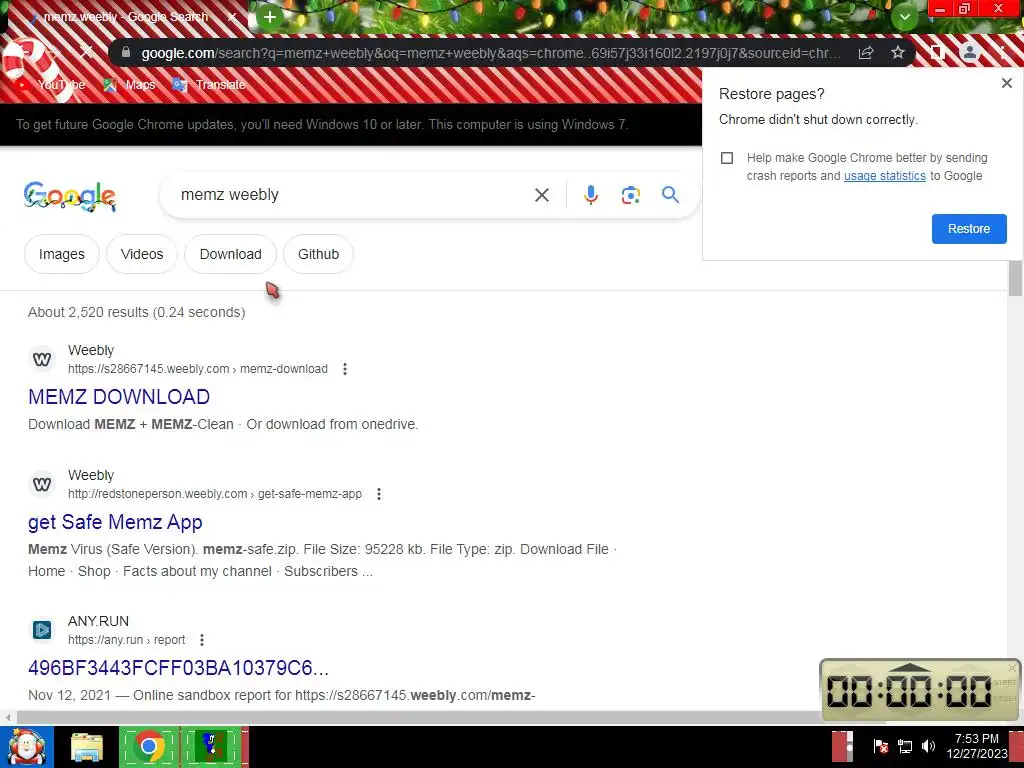
Task: Click the Weebly favicon of first result
Action: 42,359
